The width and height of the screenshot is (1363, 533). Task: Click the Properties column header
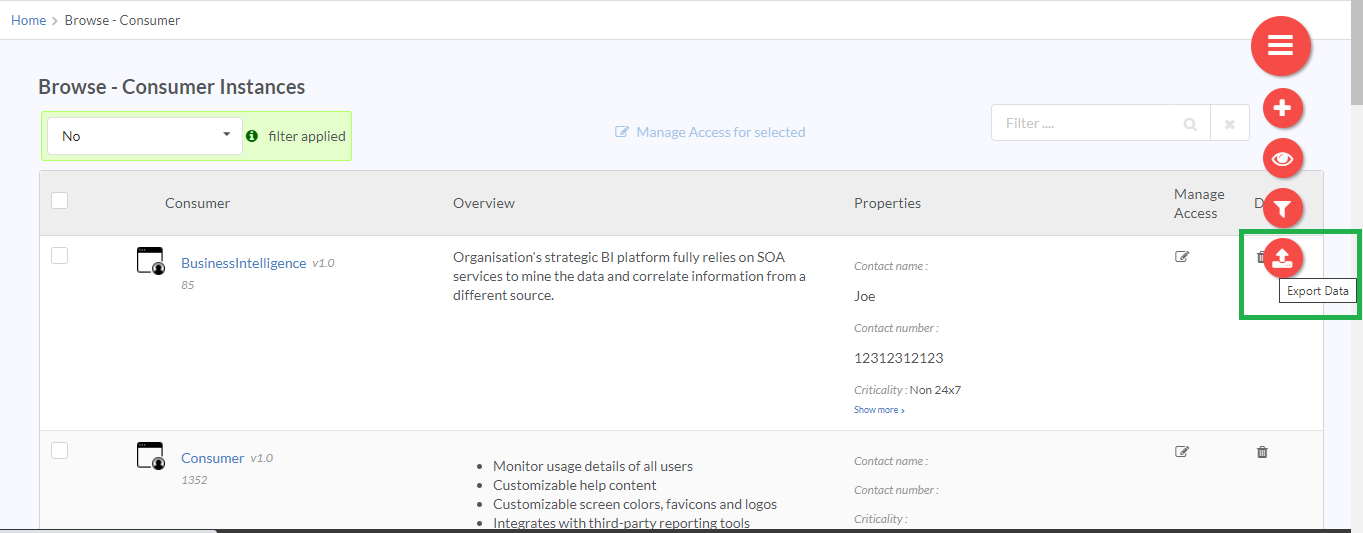(887, 203)
